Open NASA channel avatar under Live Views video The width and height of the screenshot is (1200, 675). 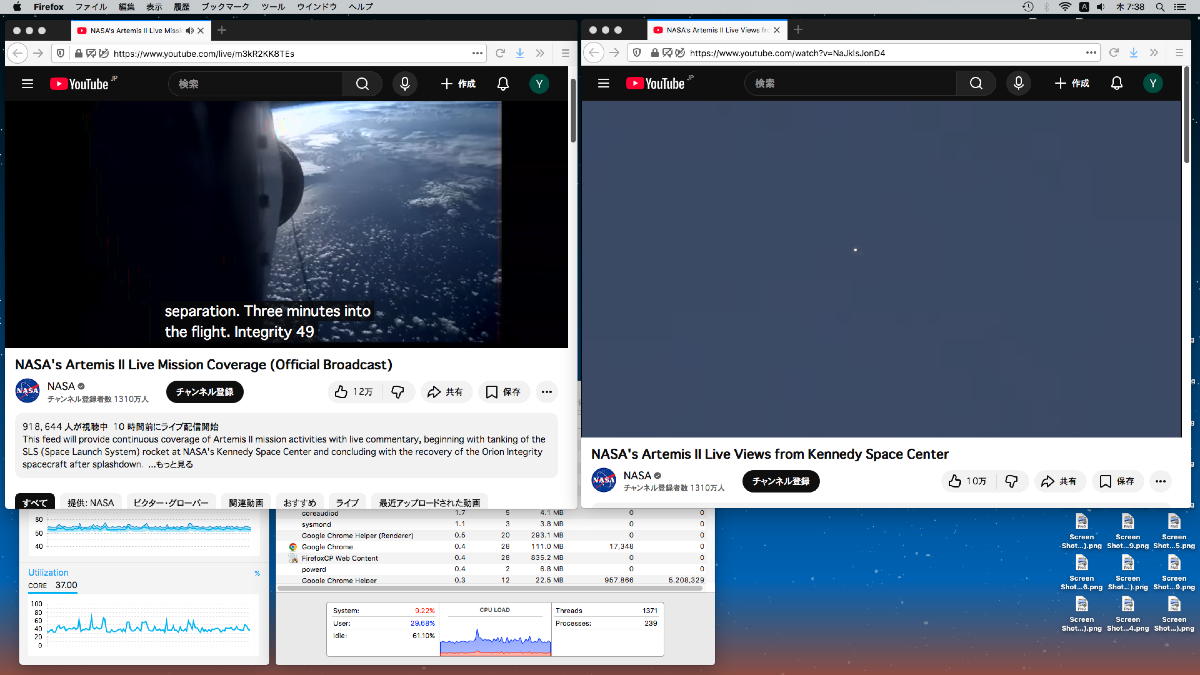coord(604,480)
